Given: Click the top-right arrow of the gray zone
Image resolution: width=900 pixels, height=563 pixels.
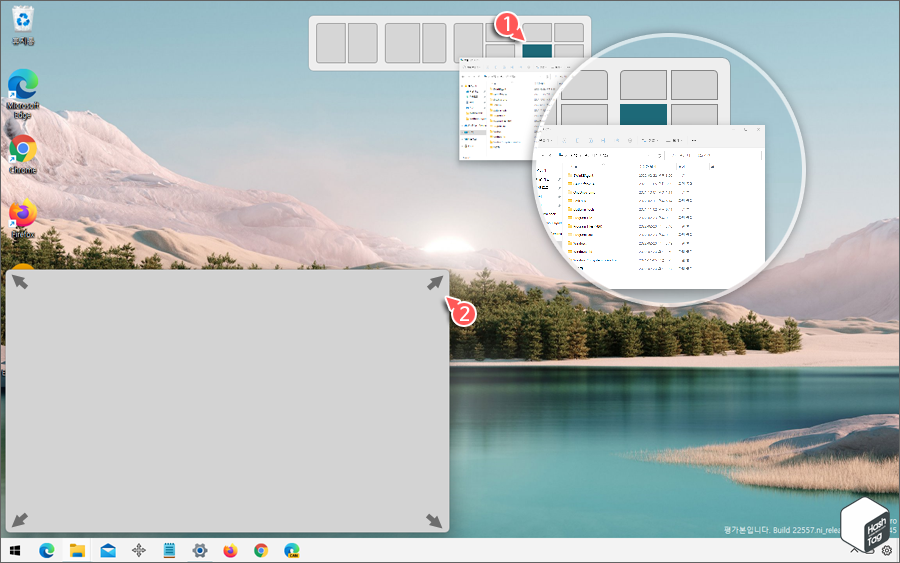Looking at the screenshot, I should pyautogui.click(x=435, y=282).
